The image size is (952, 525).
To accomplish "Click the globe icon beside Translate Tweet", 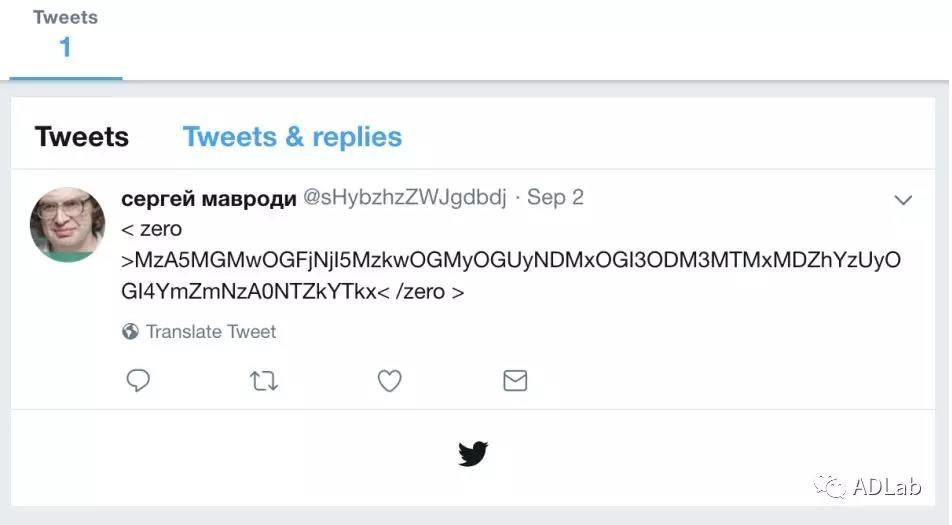I will (x=130, y=332).
